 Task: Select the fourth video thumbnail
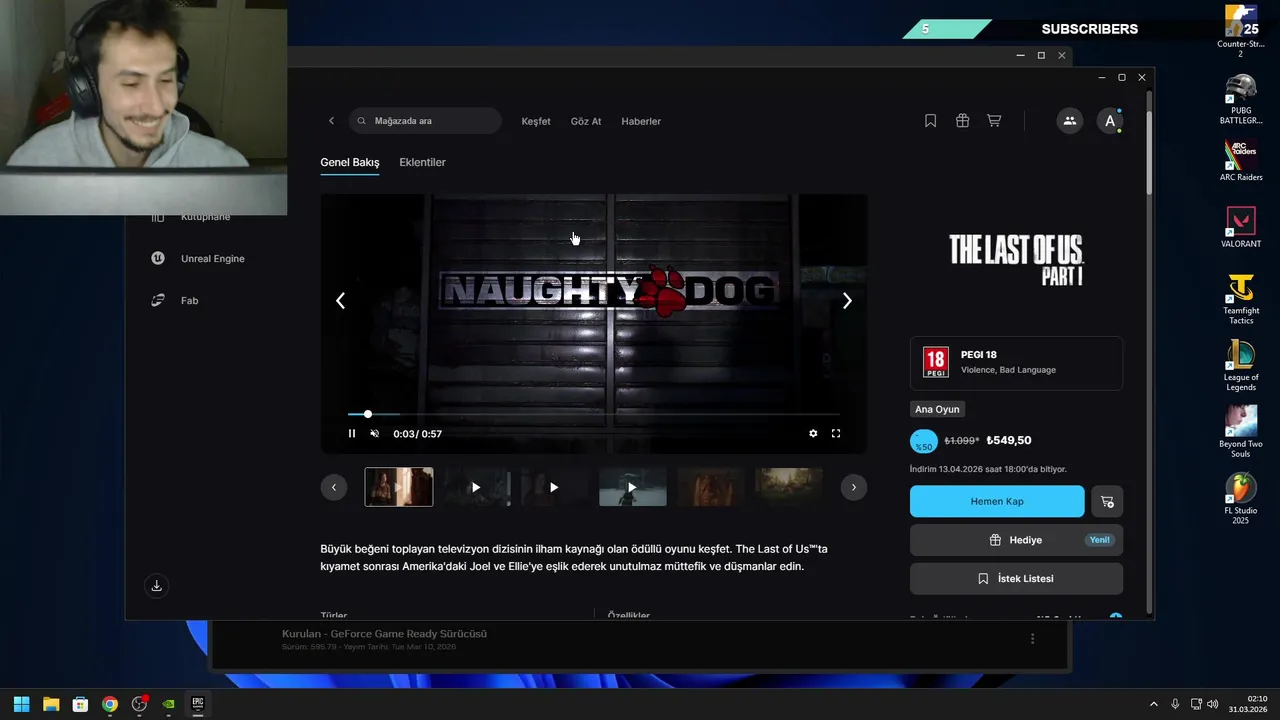632,487
